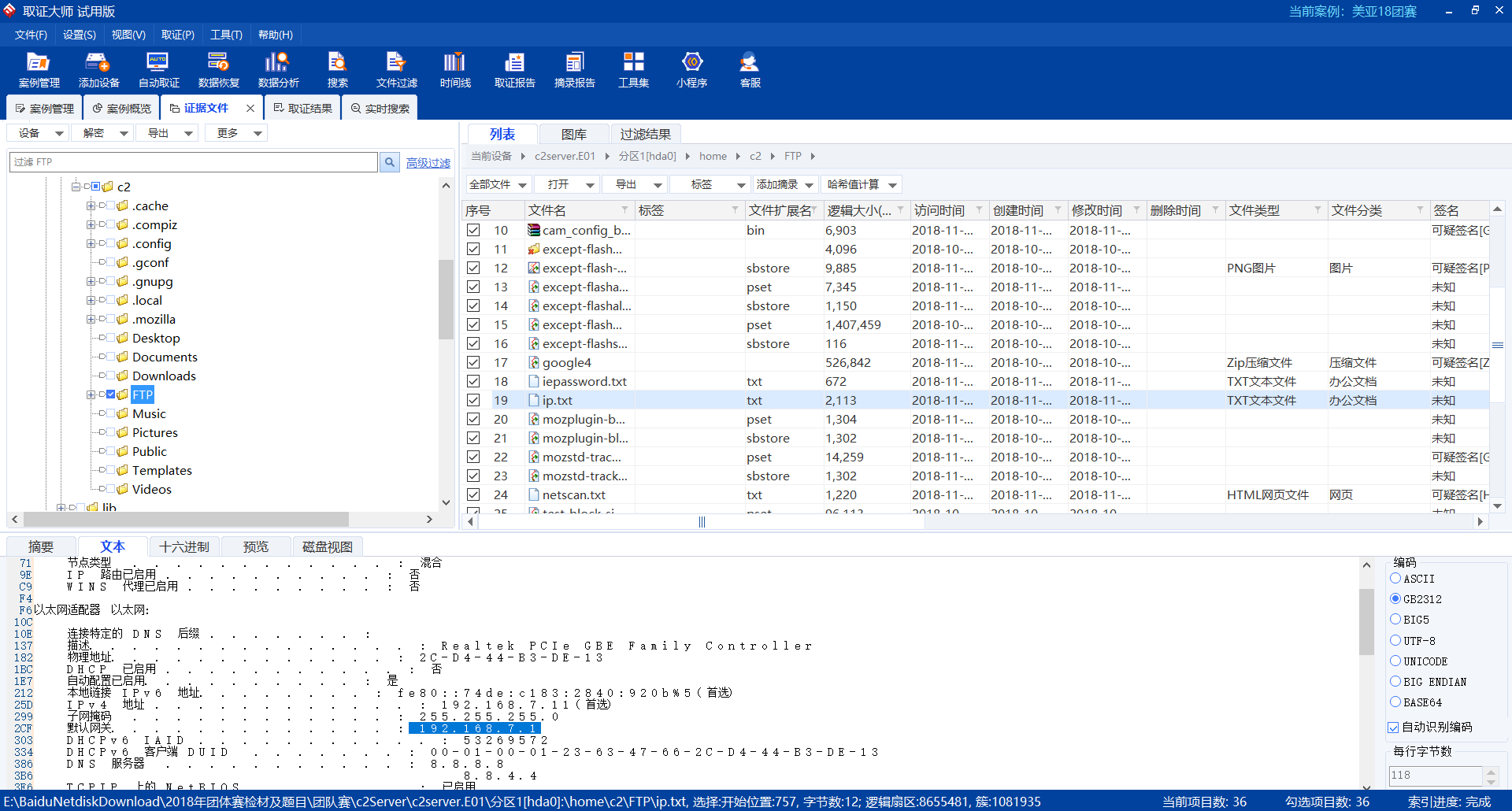Select the UTF-8 encoding radio button

(1395, 640)
